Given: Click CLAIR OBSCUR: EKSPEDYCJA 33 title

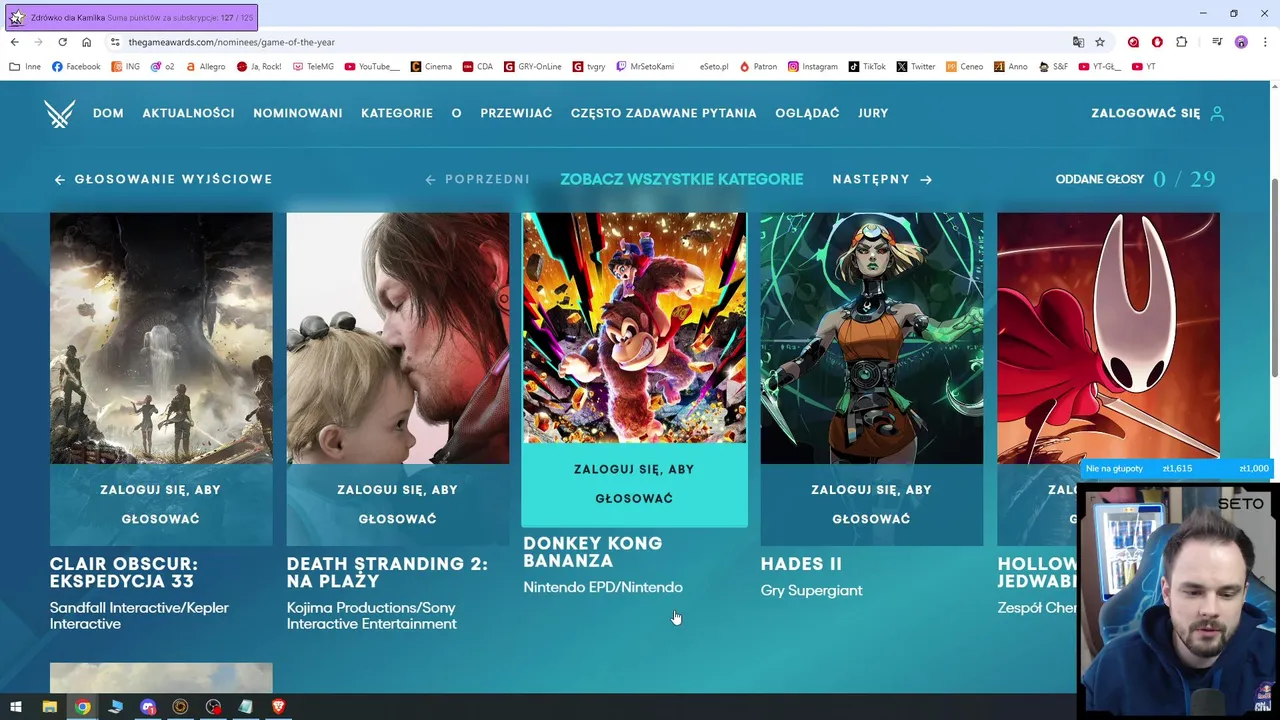Looking at the screenshot, I should coord(124,573).
